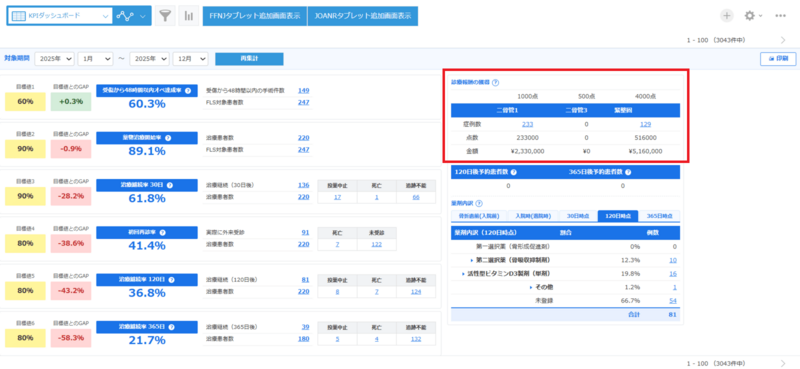Go to next page using bottom arrow
Viewport: 800px width, 369px height.
click(x=784, y=363)
